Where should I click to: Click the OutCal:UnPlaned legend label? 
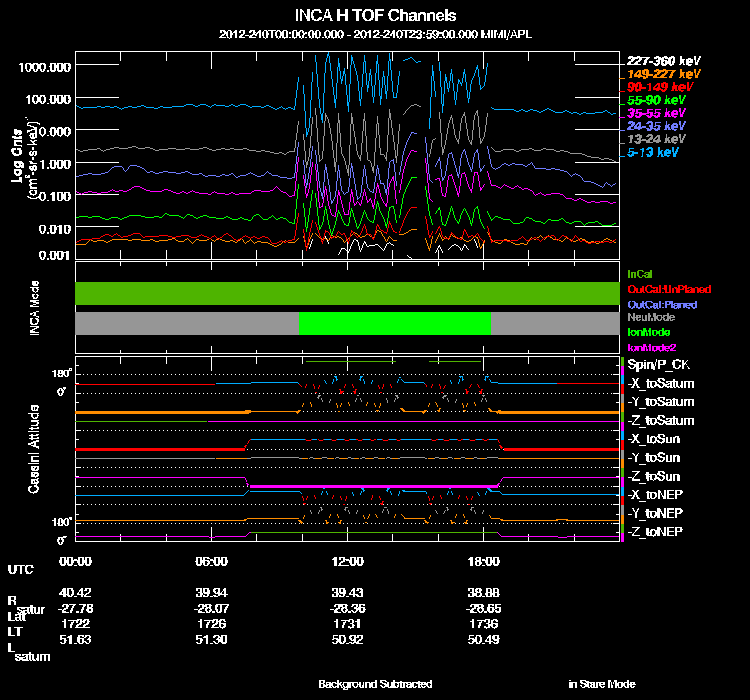click(669, 289)
